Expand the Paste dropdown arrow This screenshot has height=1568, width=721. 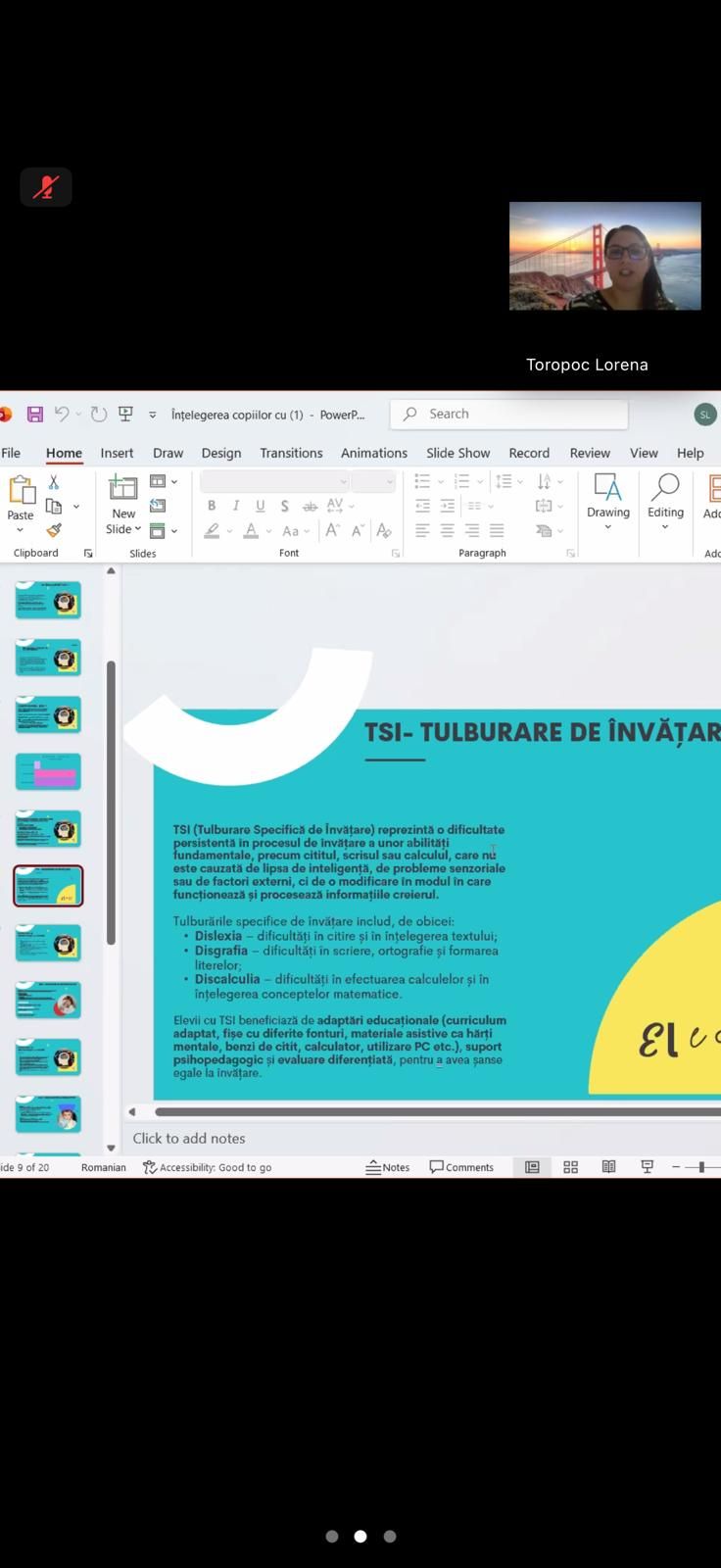pyautogui.click(x=21, y=530)
